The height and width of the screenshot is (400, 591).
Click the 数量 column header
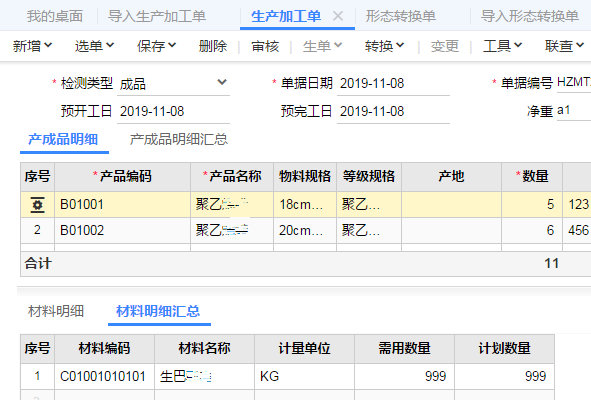click(x=532, y=176)
